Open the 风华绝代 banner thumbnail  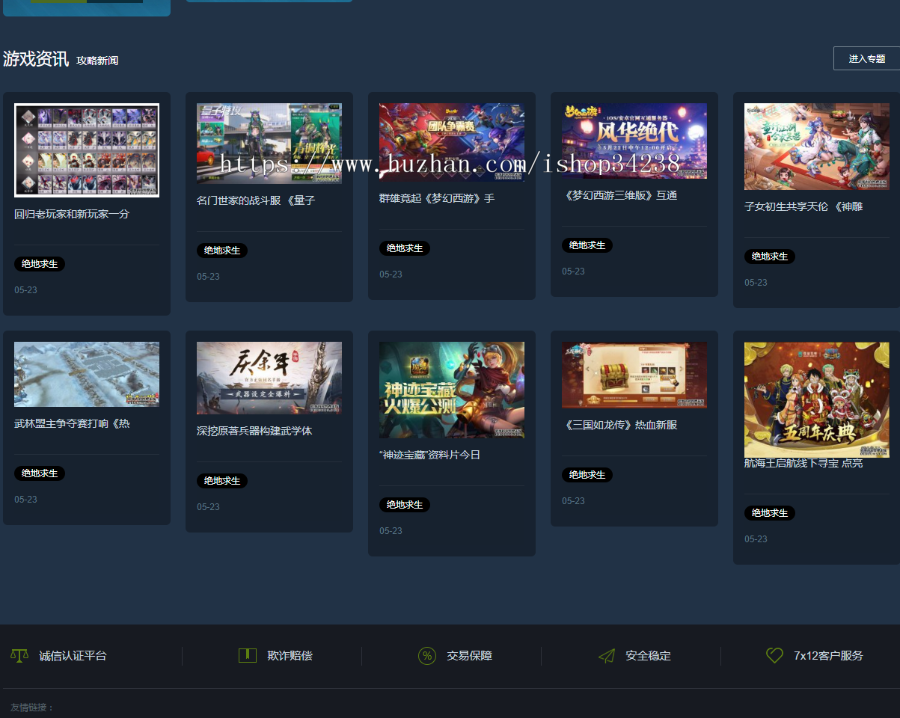(634, 141)
